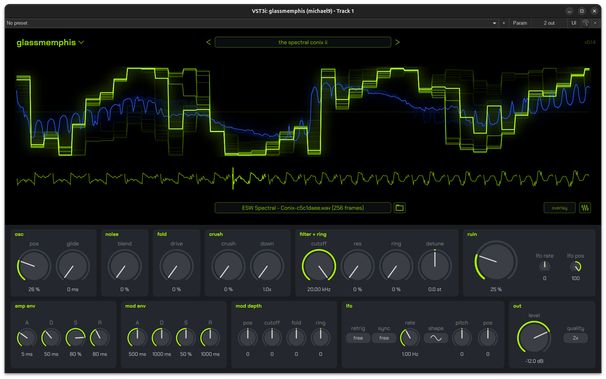Click the mod depth pos knob
The image size is (606, 379).
point(248,338)
